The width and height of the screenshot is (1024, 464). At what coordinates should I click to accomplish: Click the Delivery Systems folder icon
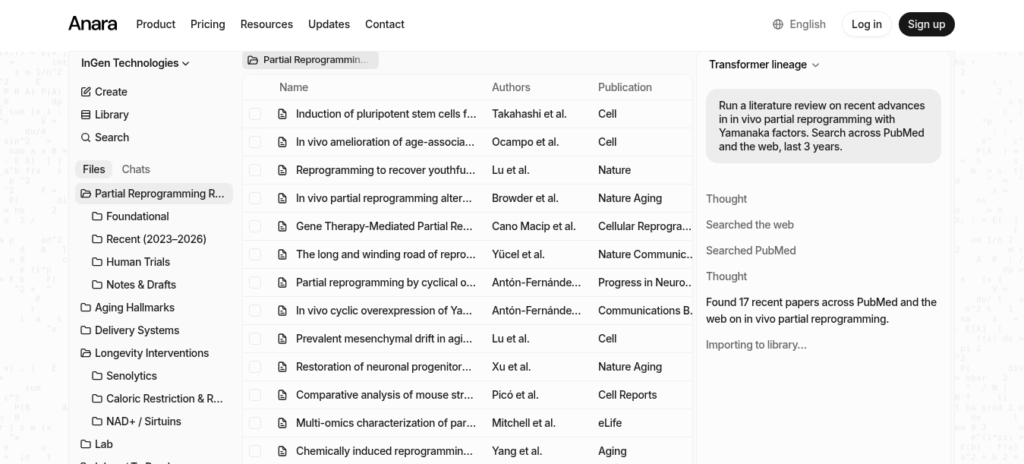(86, 330)
